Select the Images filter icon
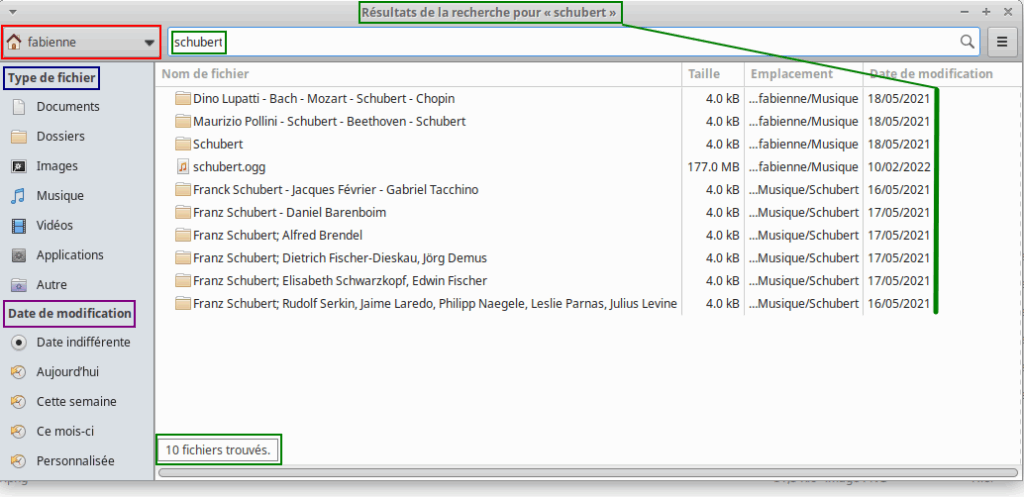 pyautogui.click(x=19, y=166)
